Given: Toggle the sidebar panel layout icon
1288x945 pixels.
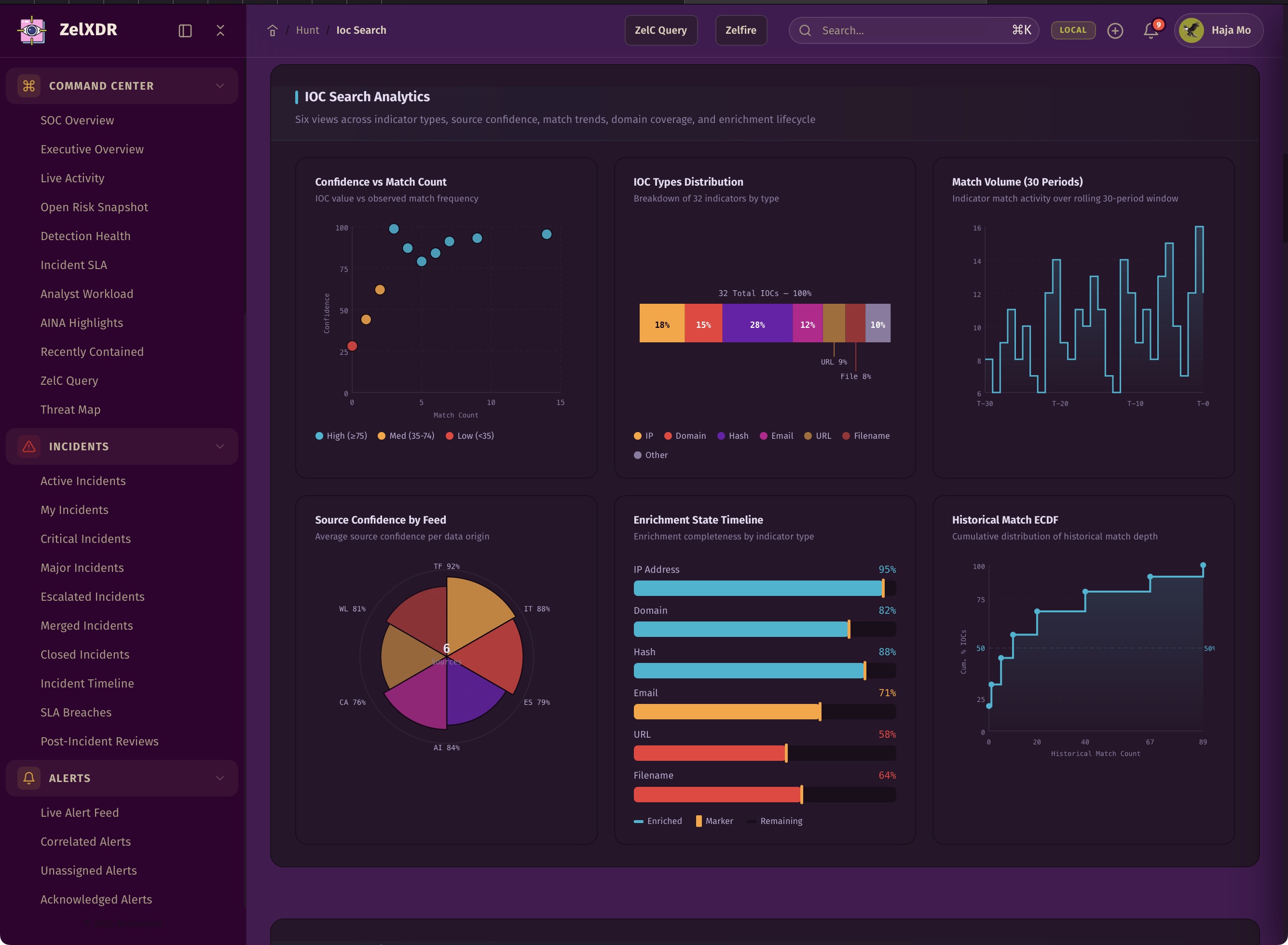Looking at the screenshot, I should tap(185, 30).
